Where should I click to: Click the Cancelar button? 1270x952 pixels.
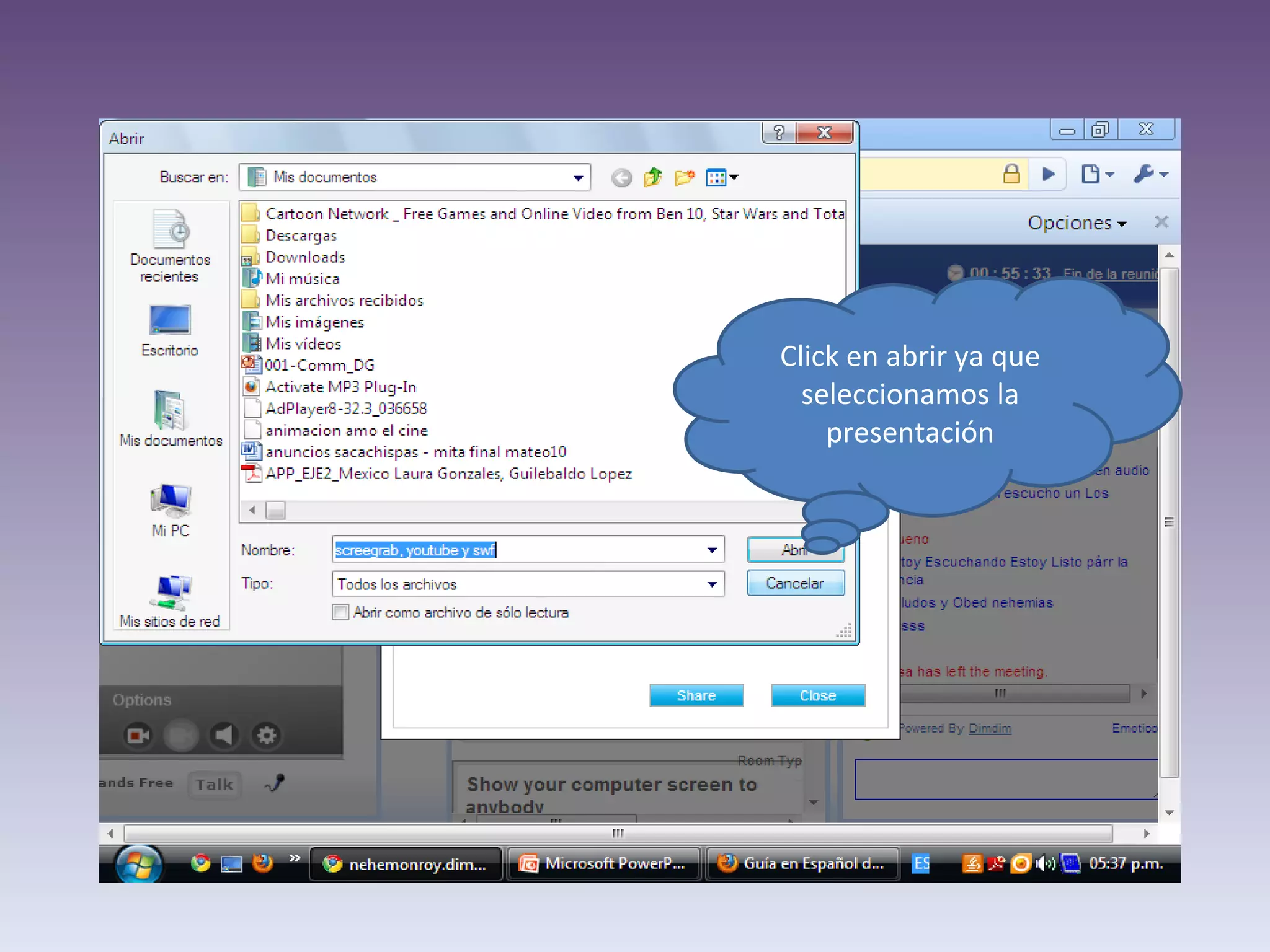pyautogui.click(x=795, y=583)
